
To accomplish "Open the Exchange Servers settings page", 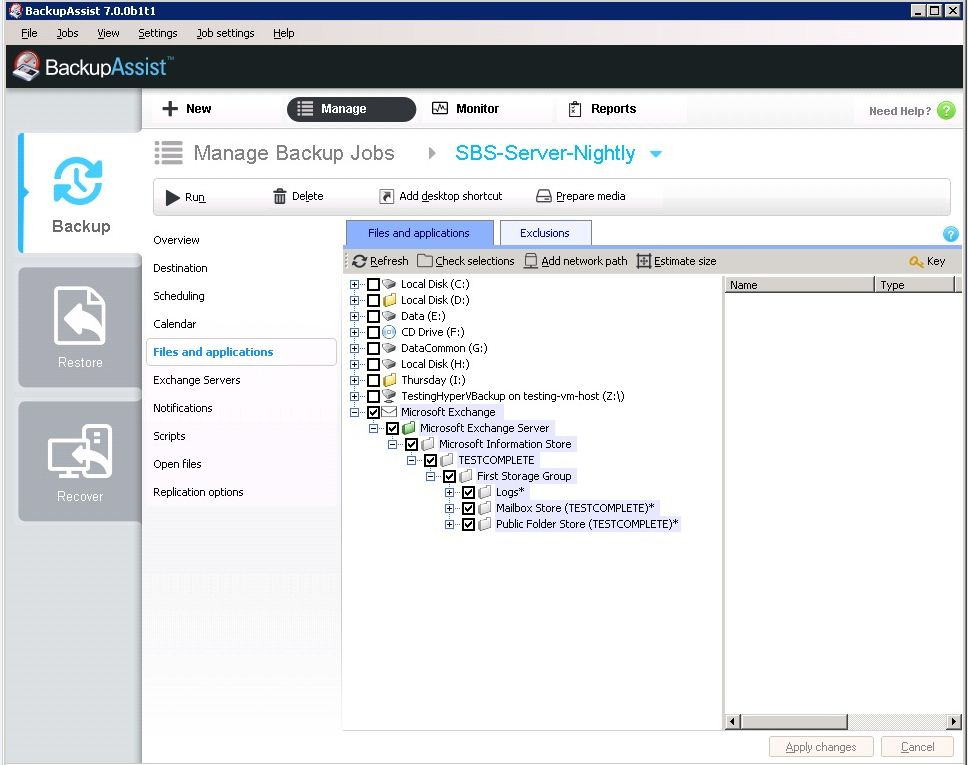I will [197, 380].
